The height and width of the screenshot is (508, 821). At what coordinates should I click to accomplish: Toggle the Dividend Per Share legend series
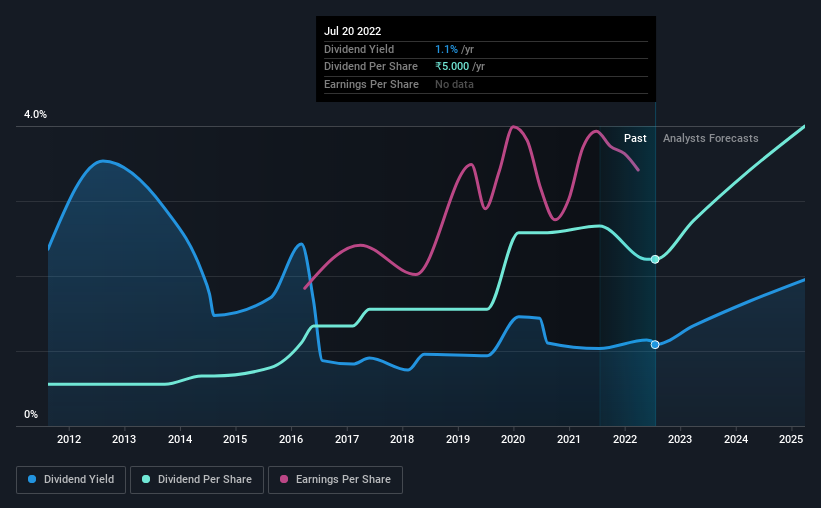point(197,480)
